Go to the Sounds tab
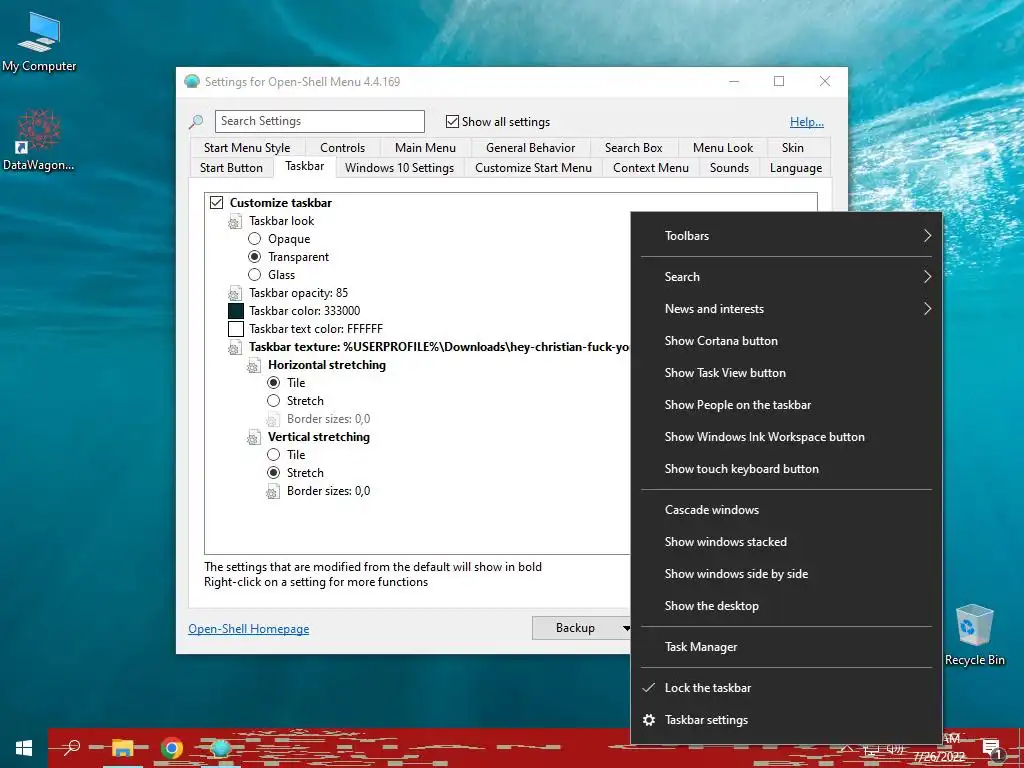Screen dimensions: 1024x768 pyautogui.click(x=729, y=168)
